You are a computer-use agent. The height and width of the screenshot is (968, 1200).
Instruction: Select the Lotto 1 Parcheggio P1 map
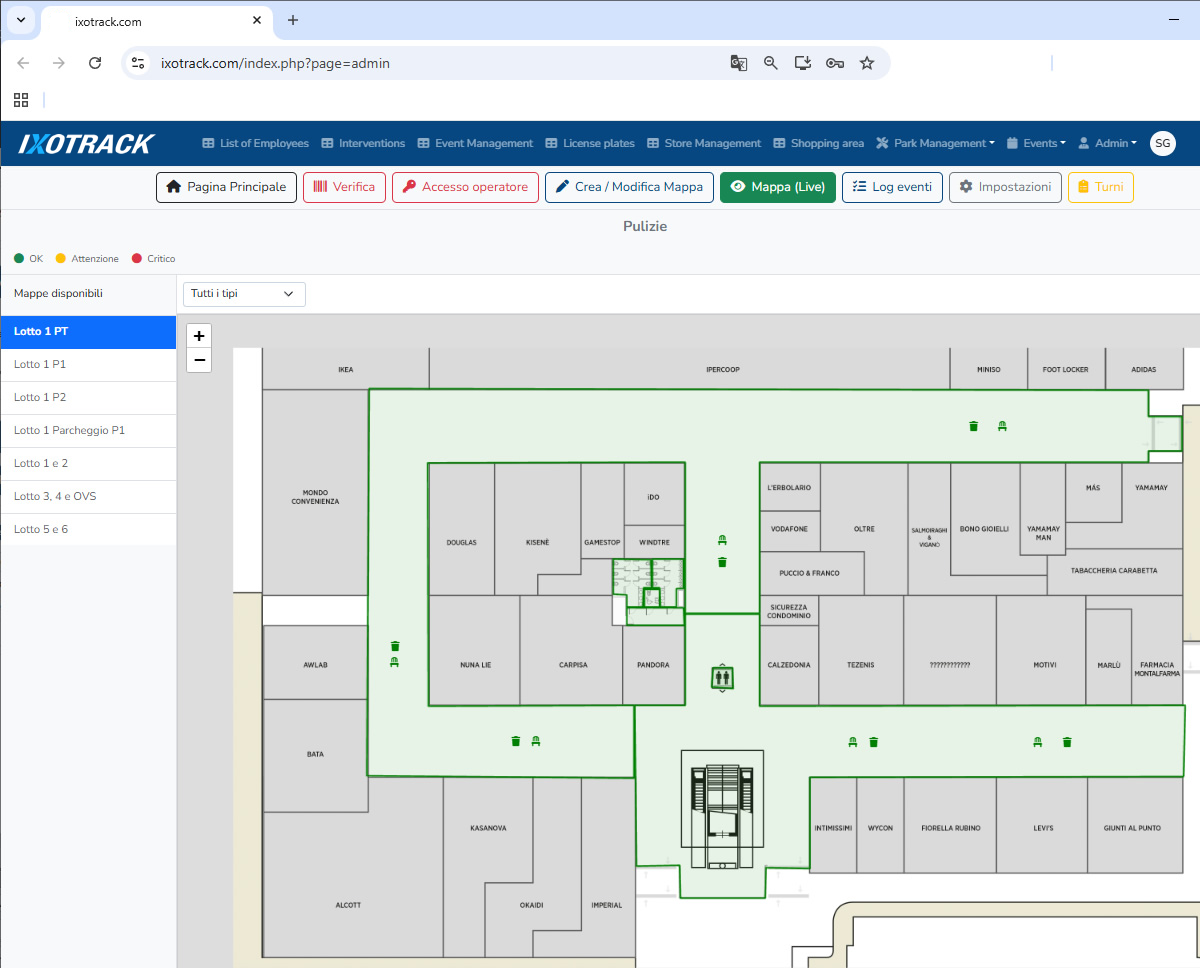88,431
